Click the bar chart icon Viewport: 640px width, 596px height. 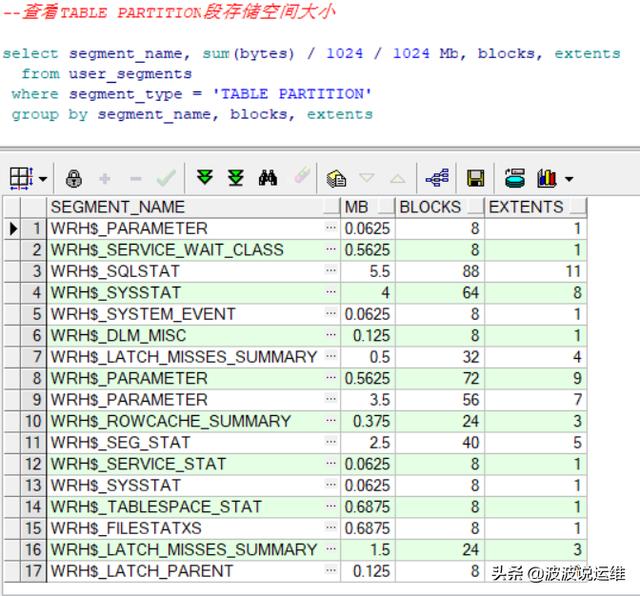pos(547,178)
